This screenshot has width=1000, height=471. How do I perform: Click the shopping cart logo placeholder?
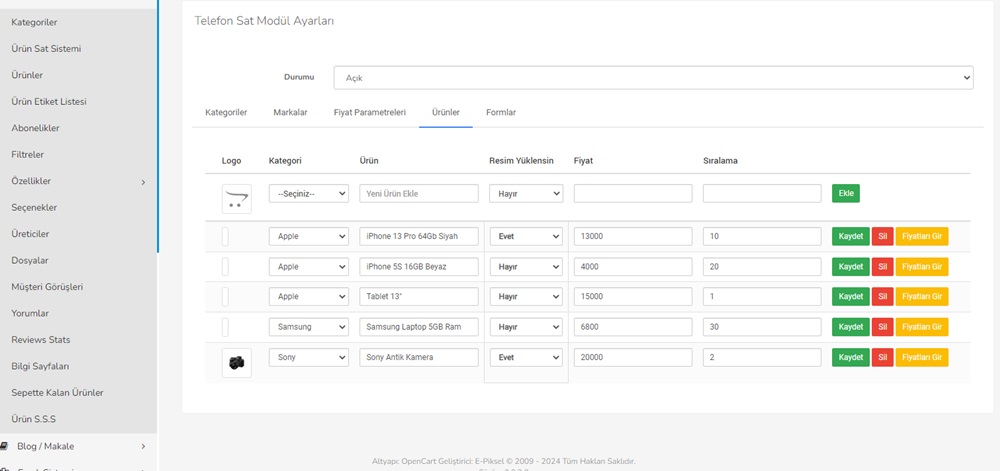[x=237, y=199]
